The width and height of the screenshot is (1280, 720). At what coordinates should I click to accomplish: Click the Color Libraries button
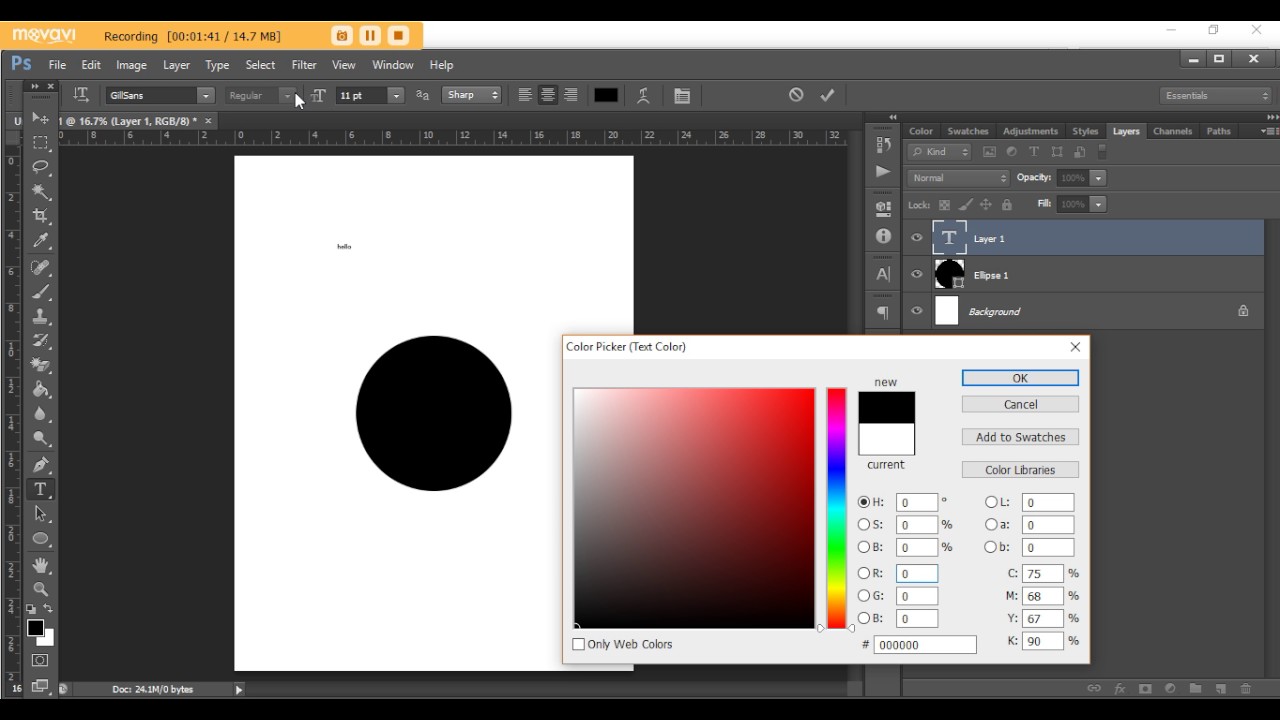[1020, 470]
